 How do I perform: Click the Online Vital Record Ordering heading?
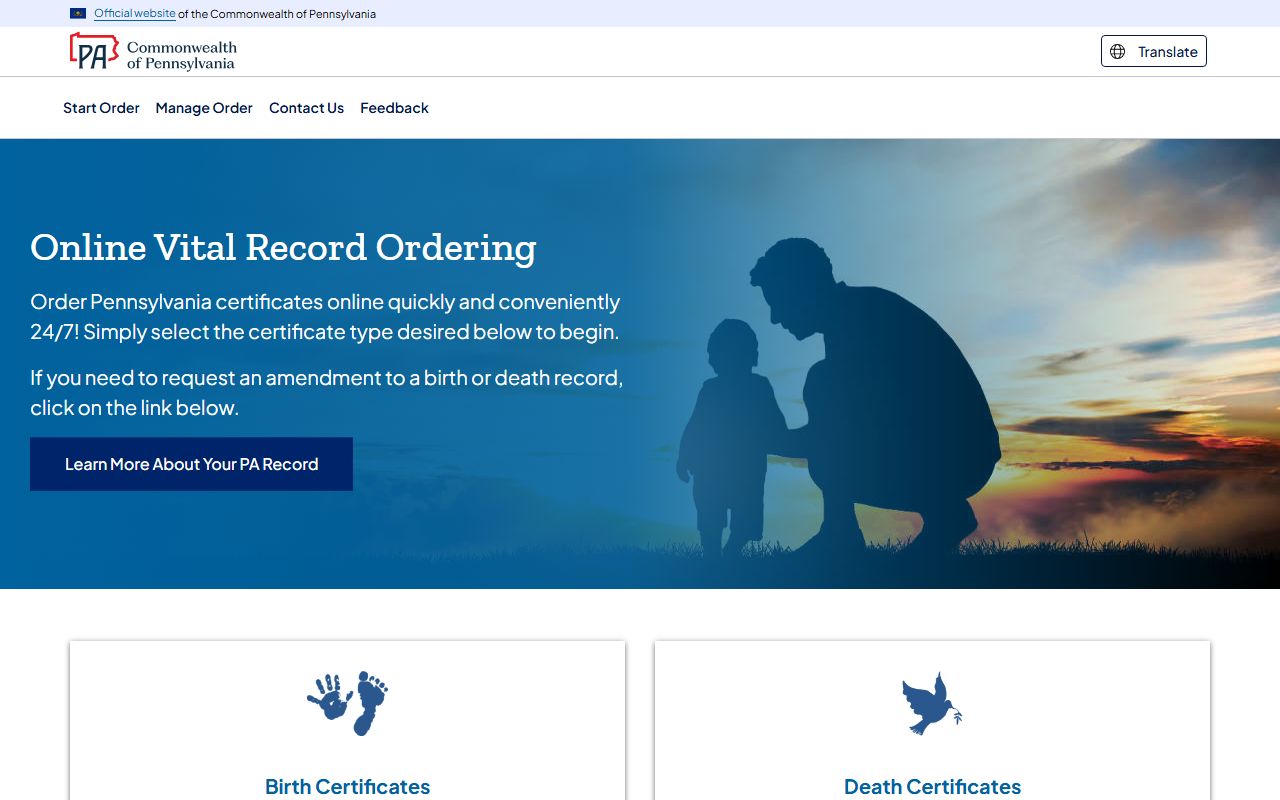click(x=283, y=247)
